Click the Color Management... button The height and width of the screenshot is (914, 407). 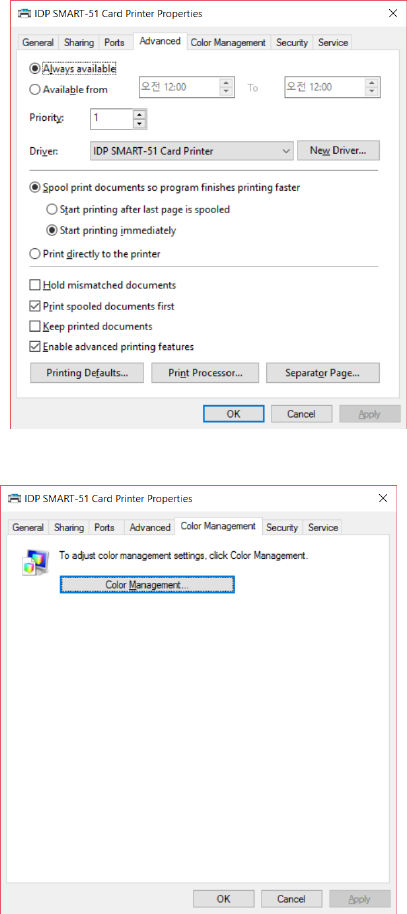pos(147,585)
